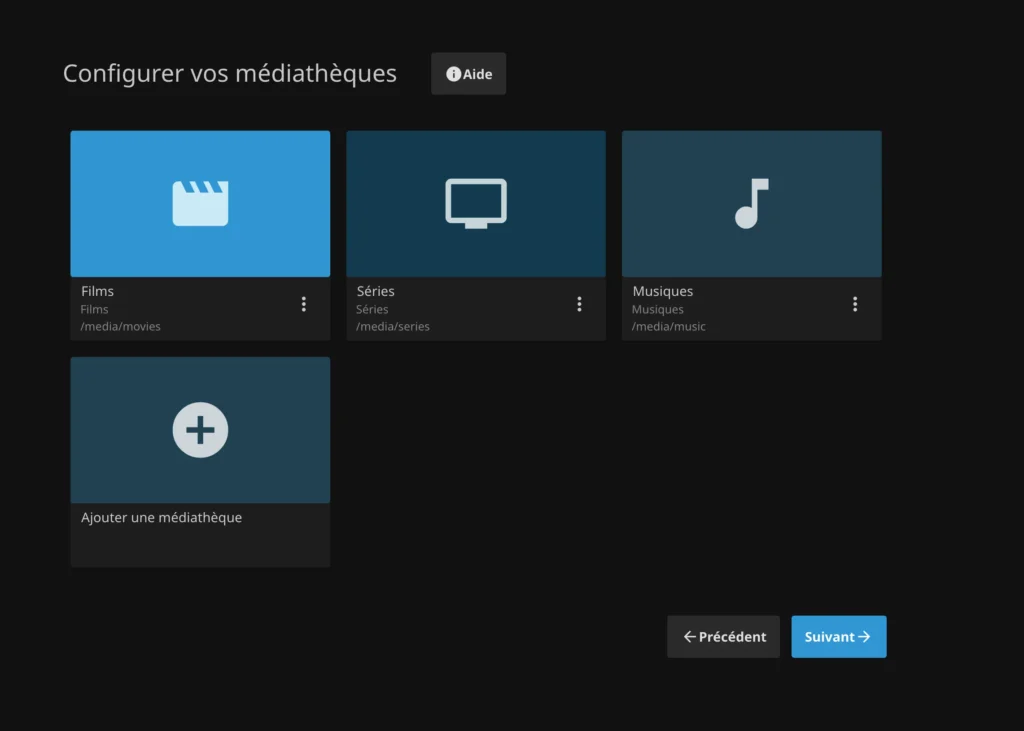Image resolution: width=1024 pixels, height=731 pixels.
Task: Click the music note icon on Musiques
Action: click(x=751, y=203)
